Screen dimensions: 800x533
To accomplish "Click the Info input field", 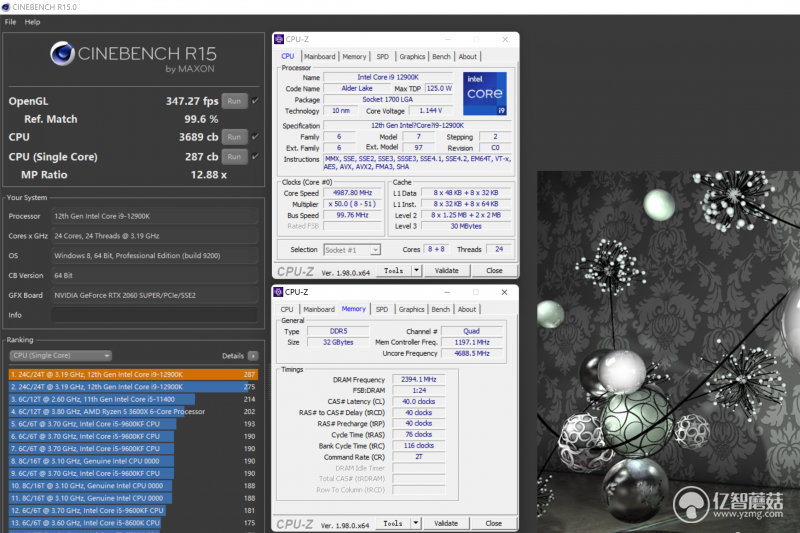I will 155,315.
